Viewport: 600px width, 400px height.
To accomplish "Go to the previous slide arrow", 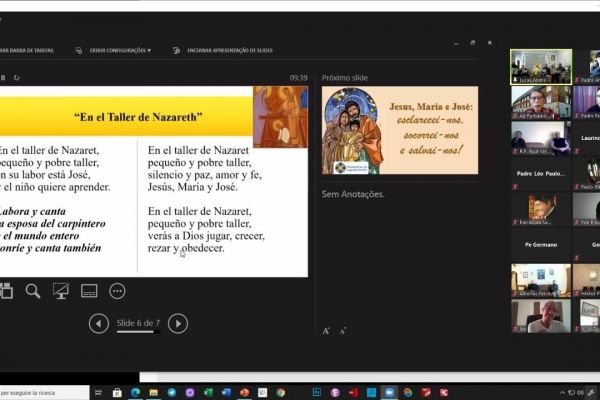I will [x=98, y=323].
